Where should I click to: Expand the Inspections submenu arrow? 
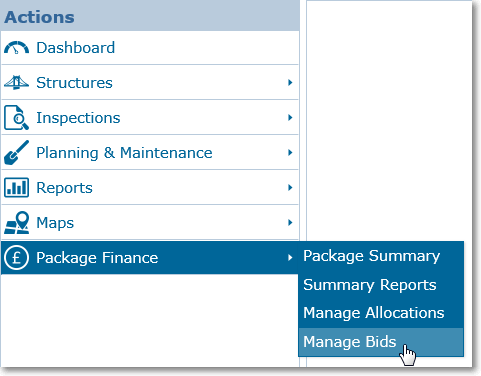[x=290, y=117]
